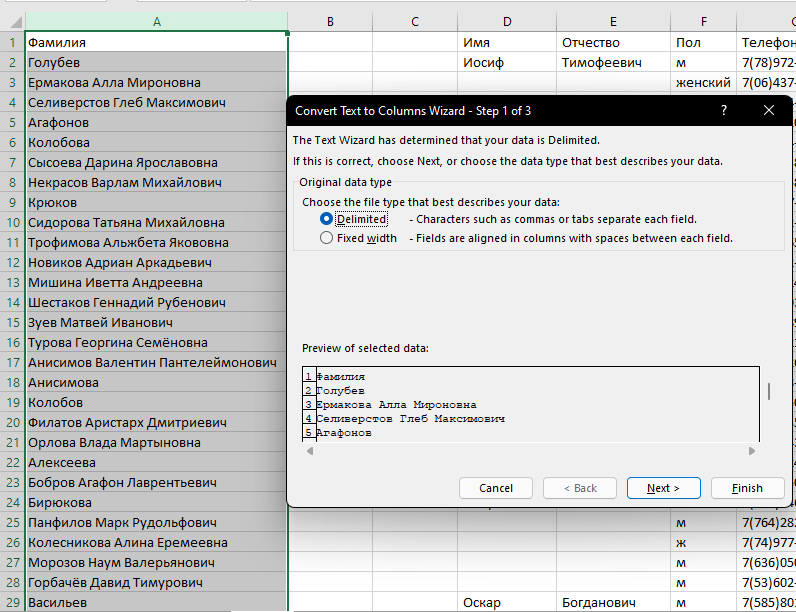Viewport: 796px width, 612px height.
Task: Select all cells via corner triangle
Action: [16, 22]
